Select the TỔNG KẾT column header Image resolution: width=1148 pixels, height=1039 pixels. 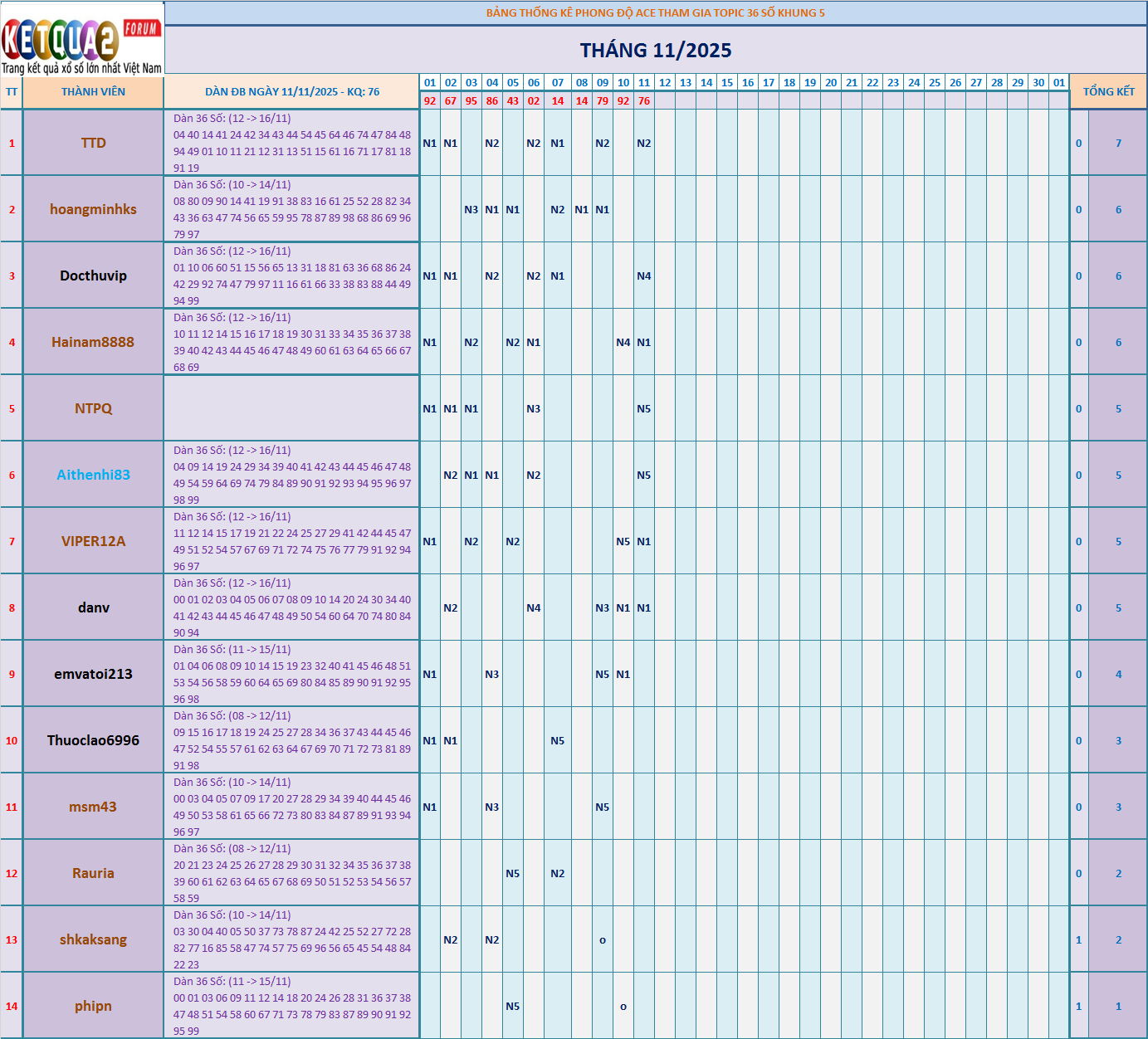click(1108, 92)
